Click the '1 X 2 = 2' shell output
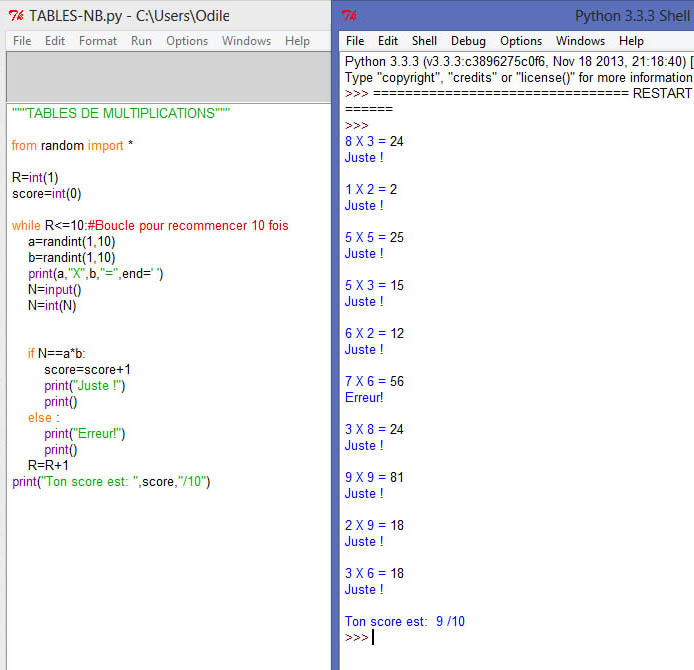 (x=371, y=189)
